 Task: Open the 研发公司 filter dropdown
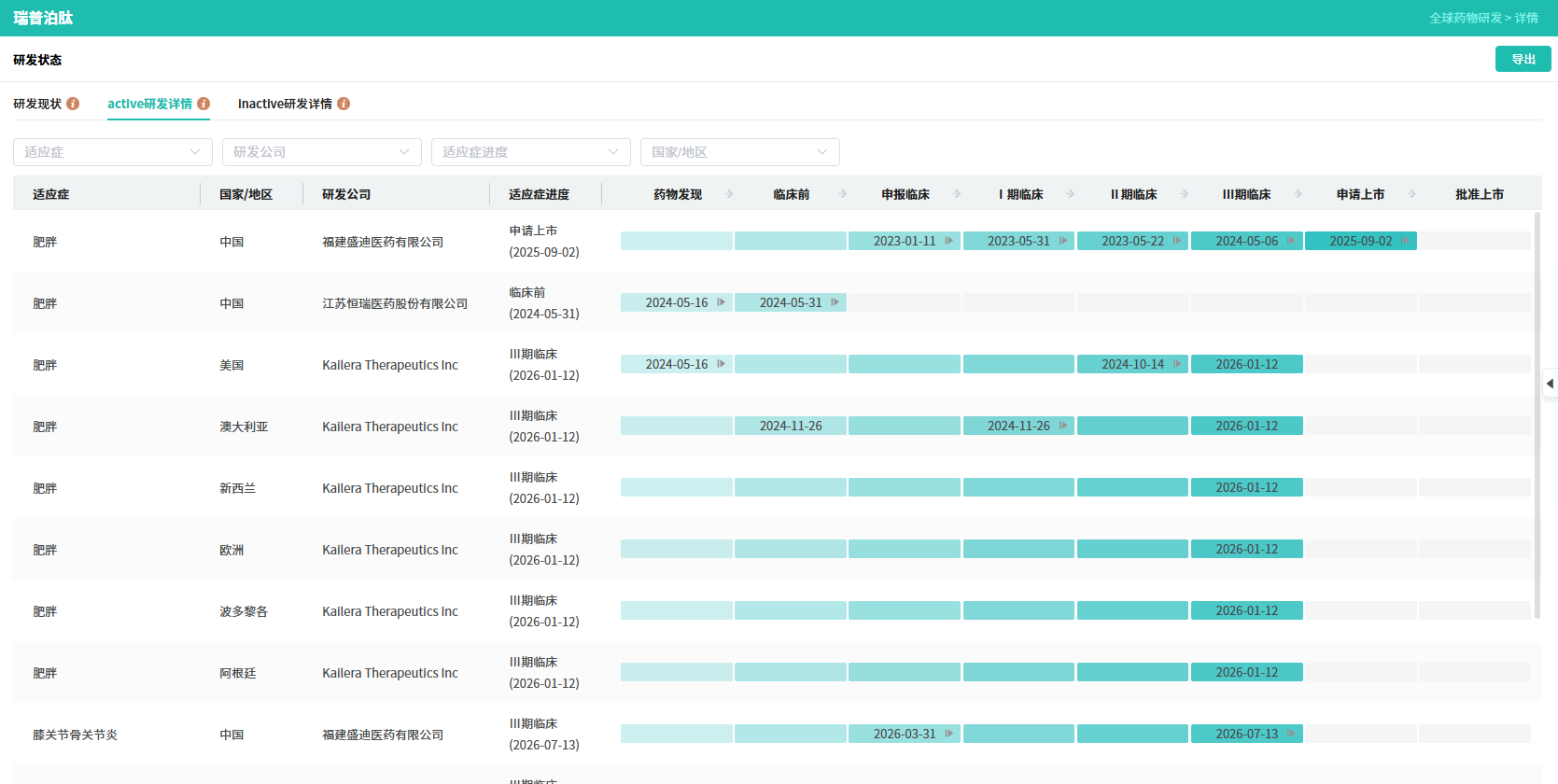click(322, 152)
